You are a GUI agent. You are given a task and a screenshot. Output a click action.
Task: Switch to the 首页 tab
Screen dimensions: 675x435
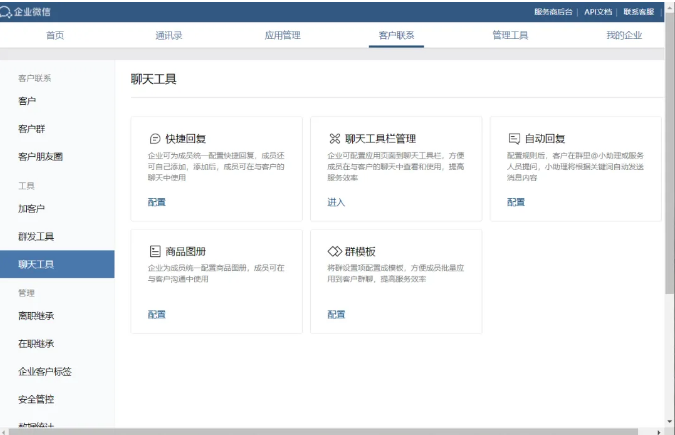[55, 35]
